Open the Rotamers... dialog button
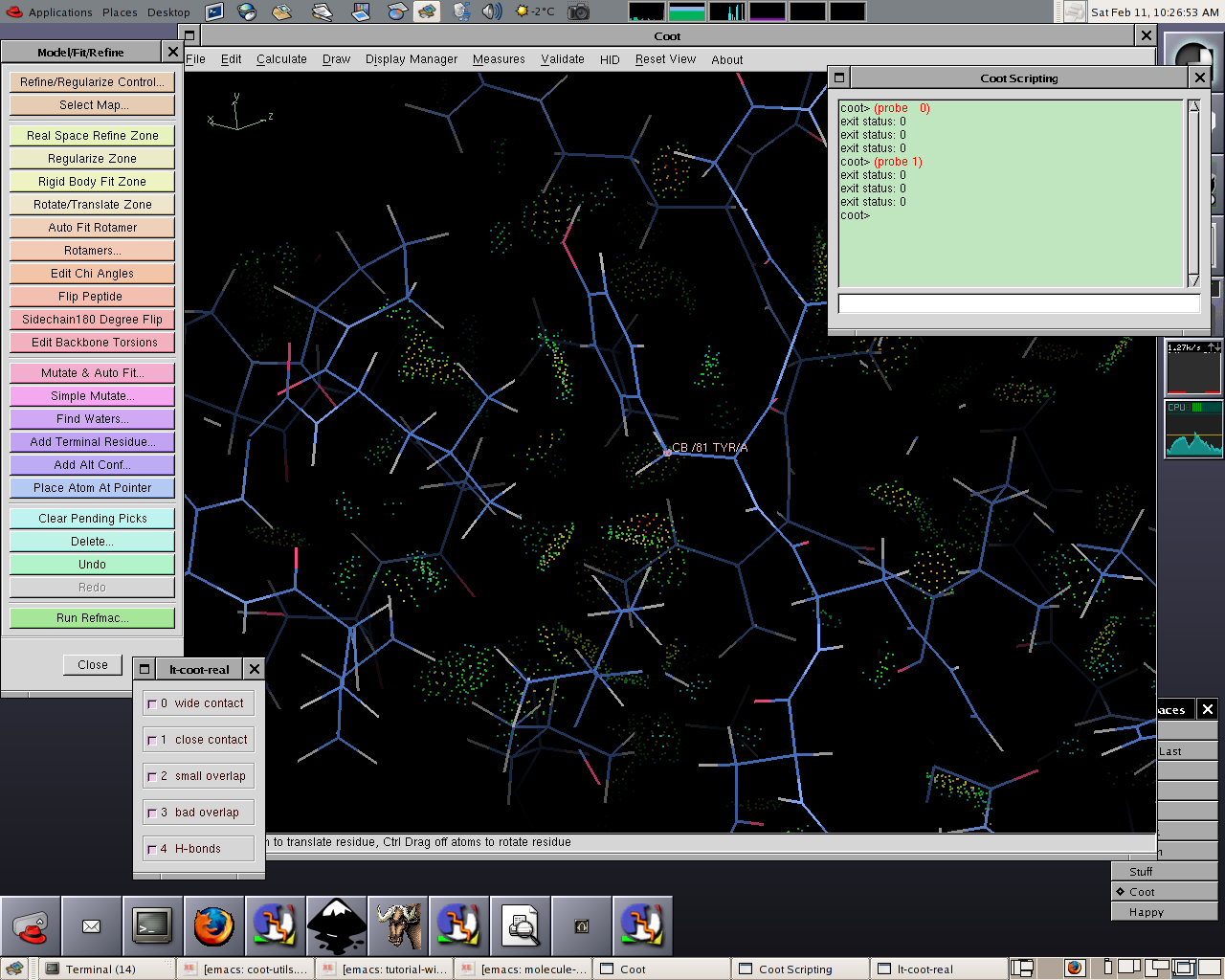 coord(92,251)
